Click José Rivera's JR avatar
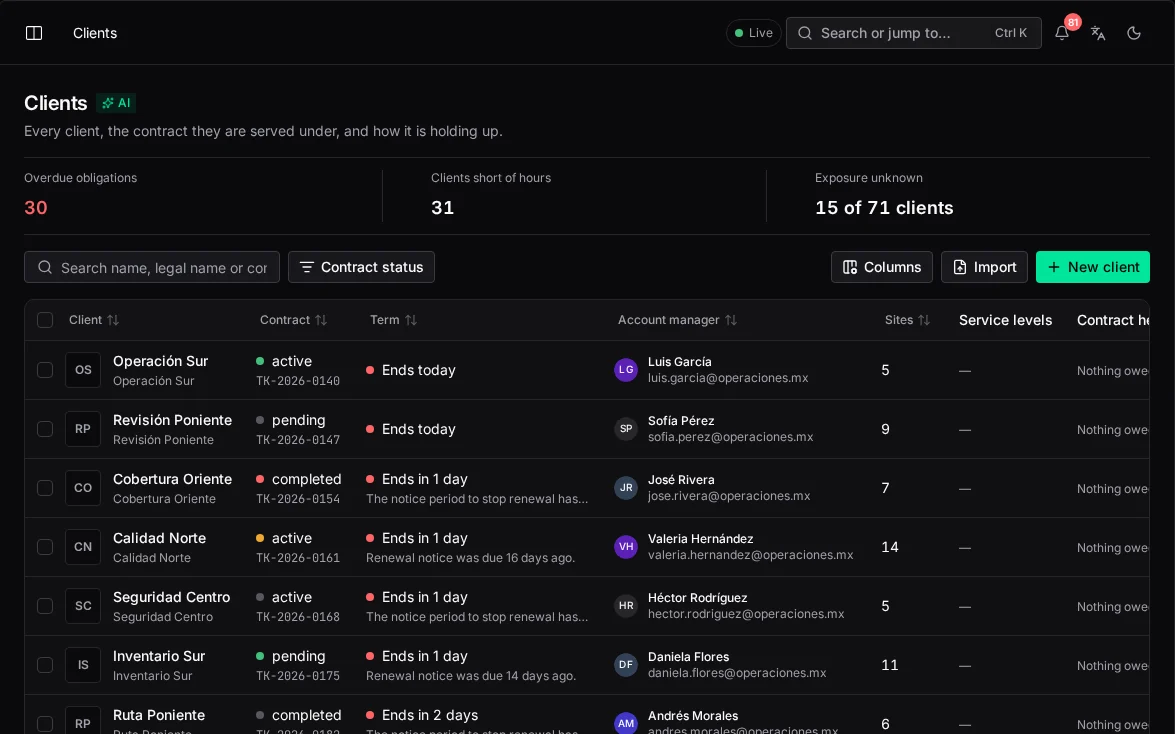The height and width of the screenshot is (734, 1175). tap(626, 488)
